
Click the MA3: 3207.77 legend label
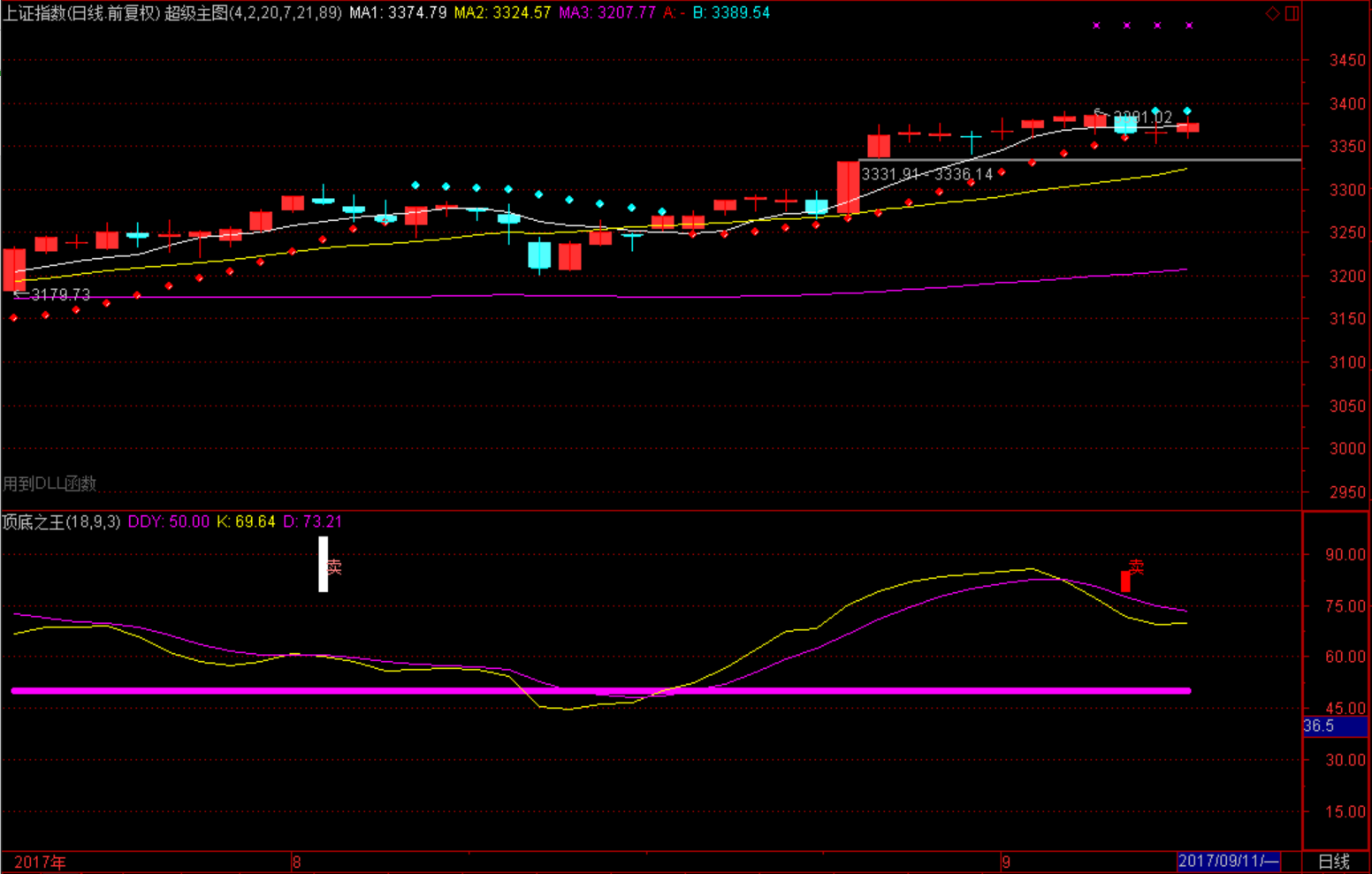pos(607,13)
